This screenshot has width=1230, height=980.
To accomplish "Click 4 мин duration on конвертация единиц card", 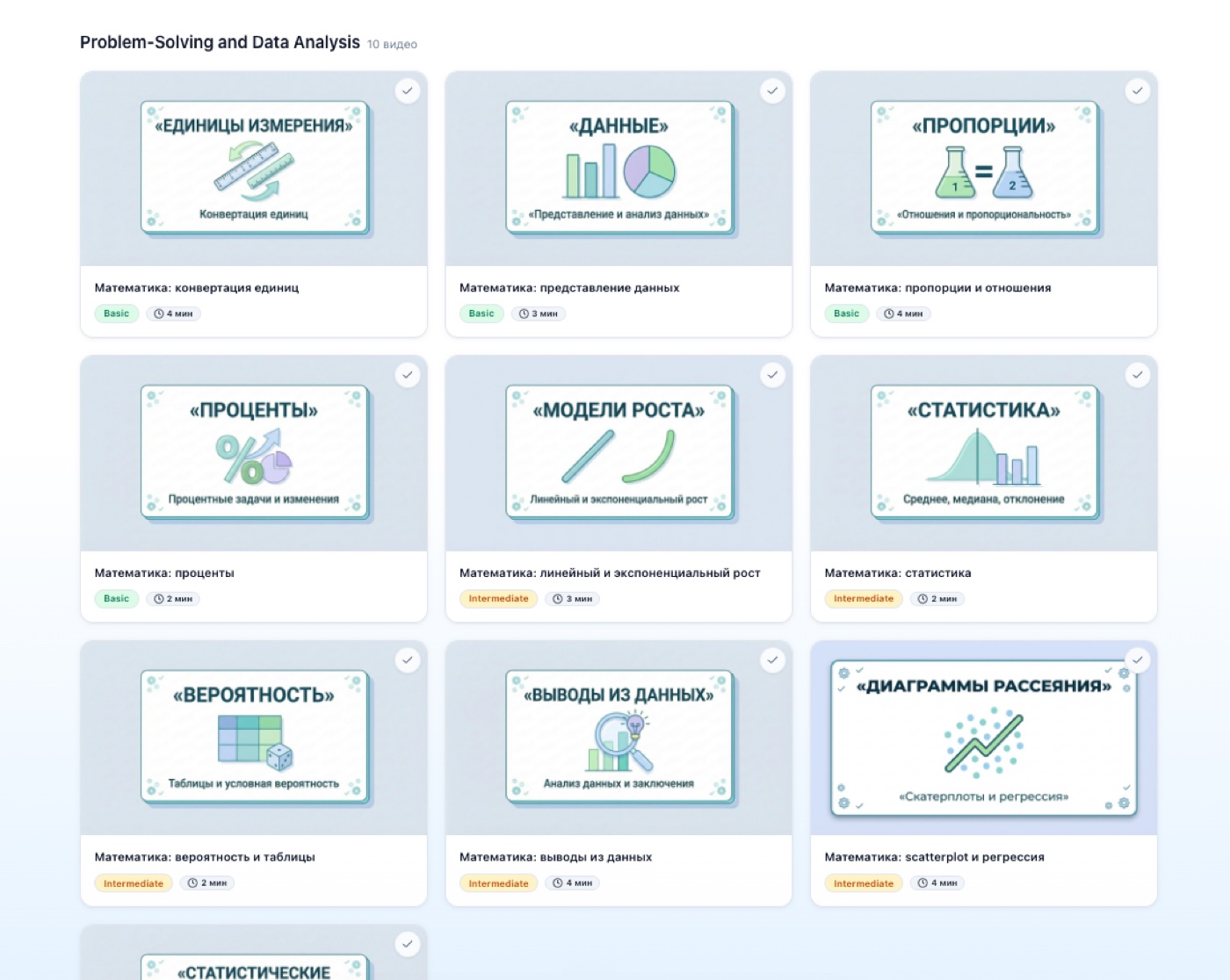I will pos(173,313).
